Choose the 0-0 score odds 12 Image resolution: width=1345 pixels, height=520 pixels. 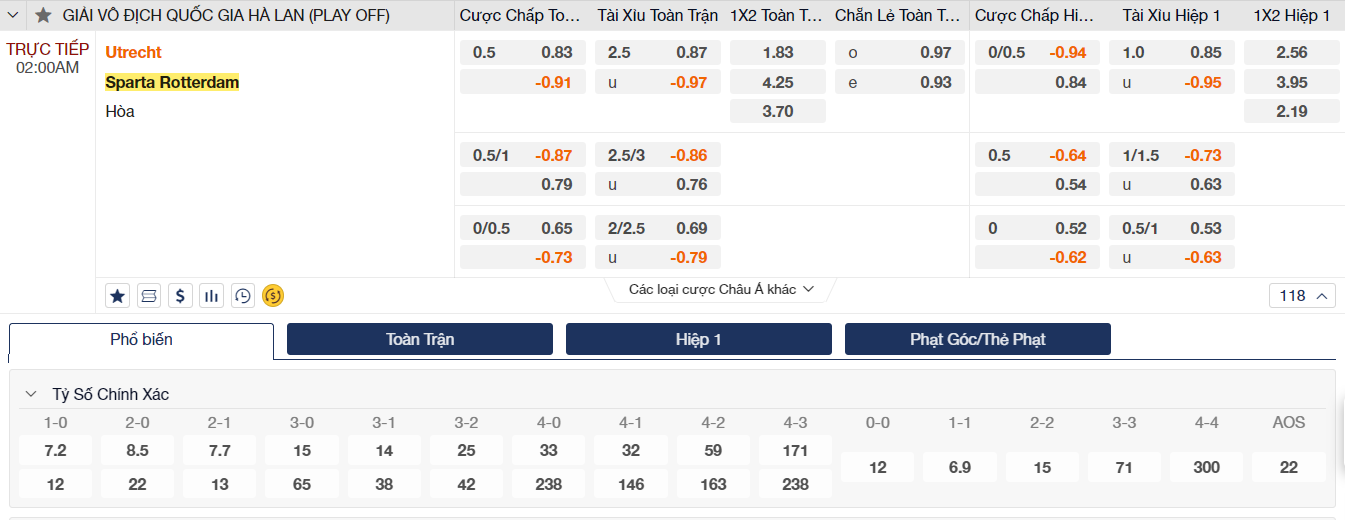(x=877, y=467)
